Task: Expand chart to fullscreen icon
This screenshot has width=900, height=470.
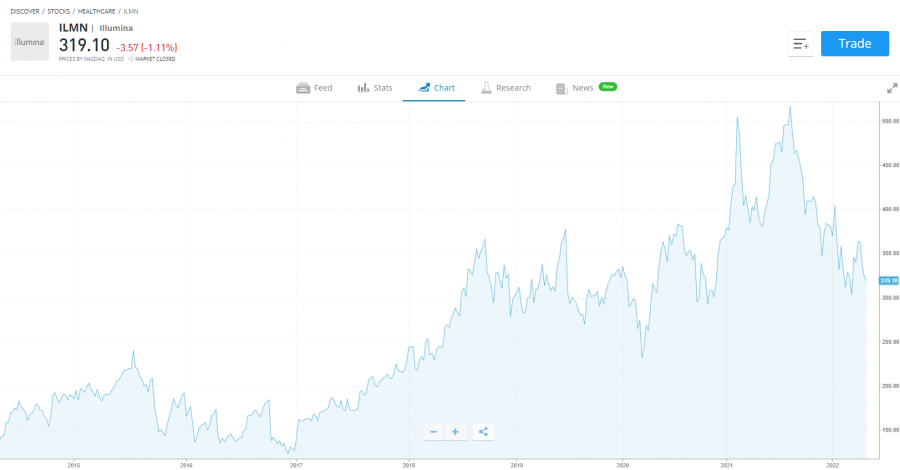Action: pyautogui.click(x=892, y=88)
